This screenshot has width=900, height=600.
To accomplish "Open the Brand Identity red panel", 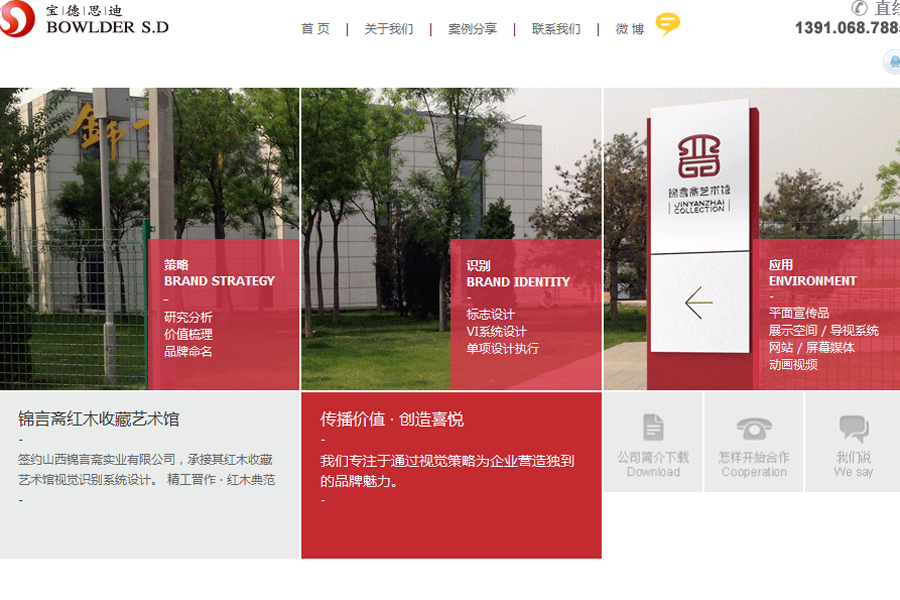I will [525, 314].
